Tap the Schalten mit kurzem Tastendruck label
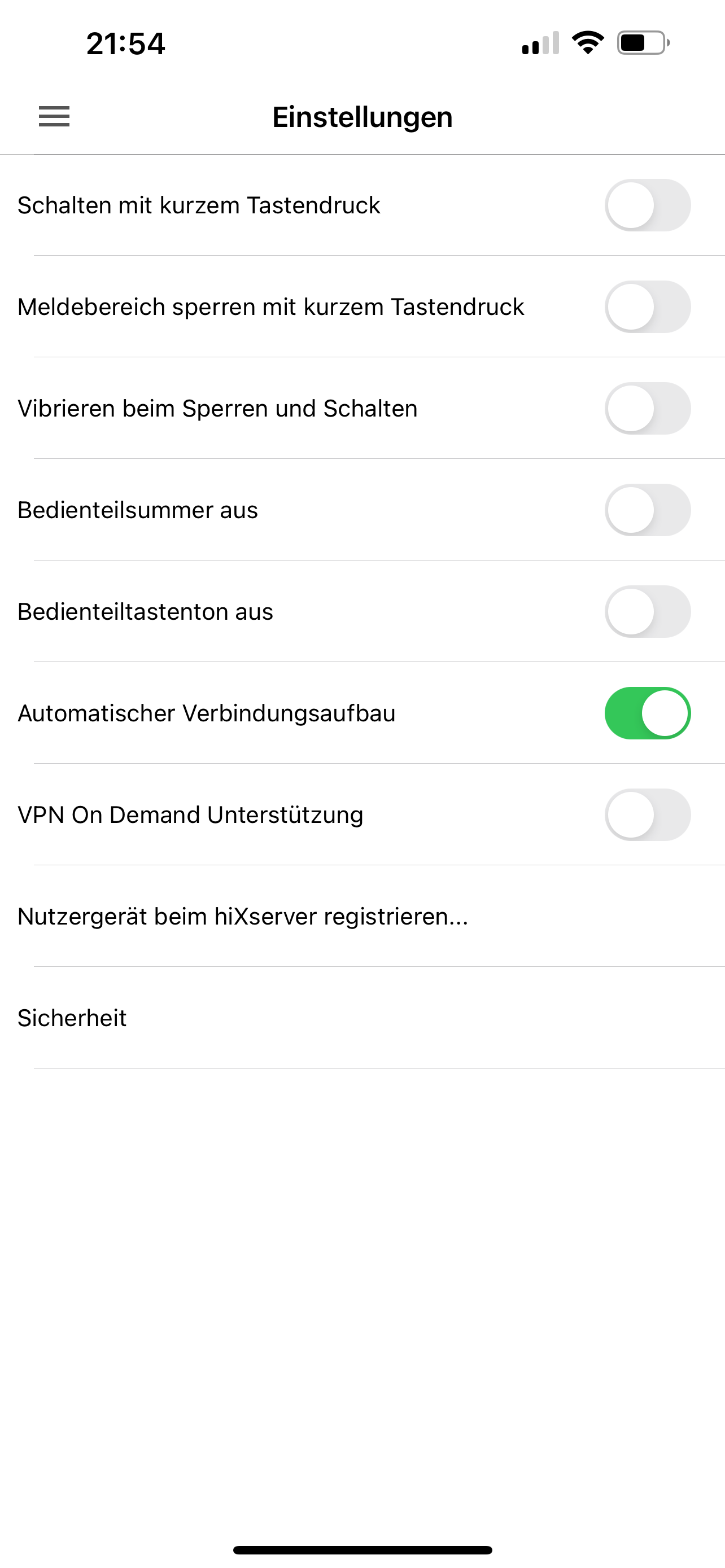Viewport: 725px width, 1568px height. tap(198, 205)
